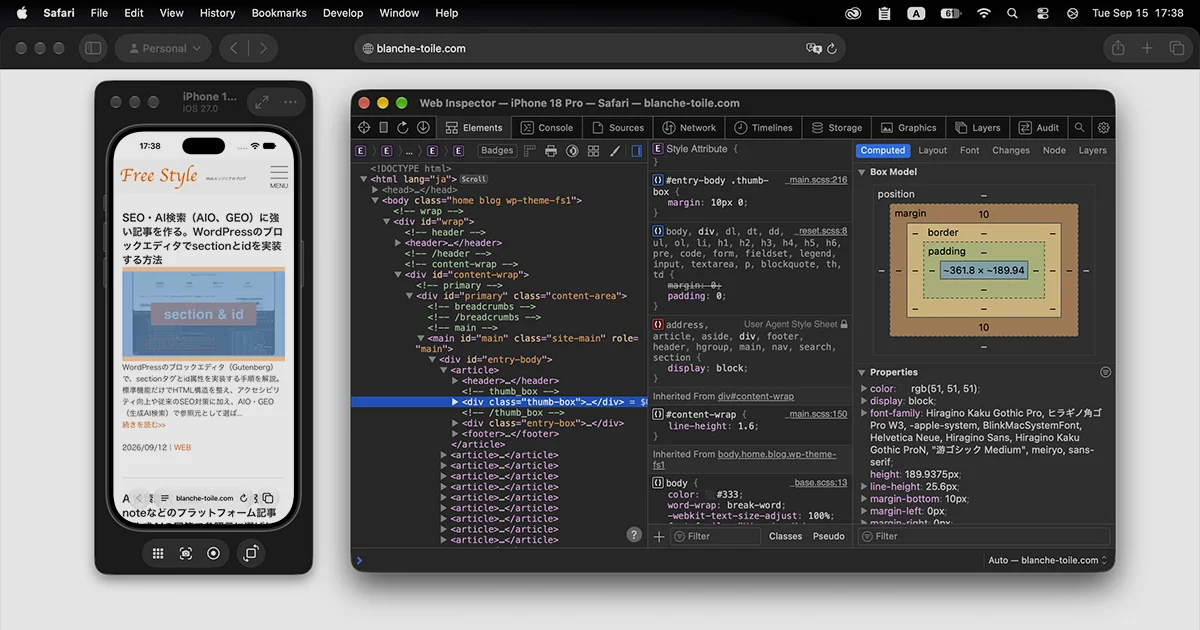This screenshot has height=630, width=1200.
Task: Open Web Inspector settings gear
Action: click(x=1103, y=128)
